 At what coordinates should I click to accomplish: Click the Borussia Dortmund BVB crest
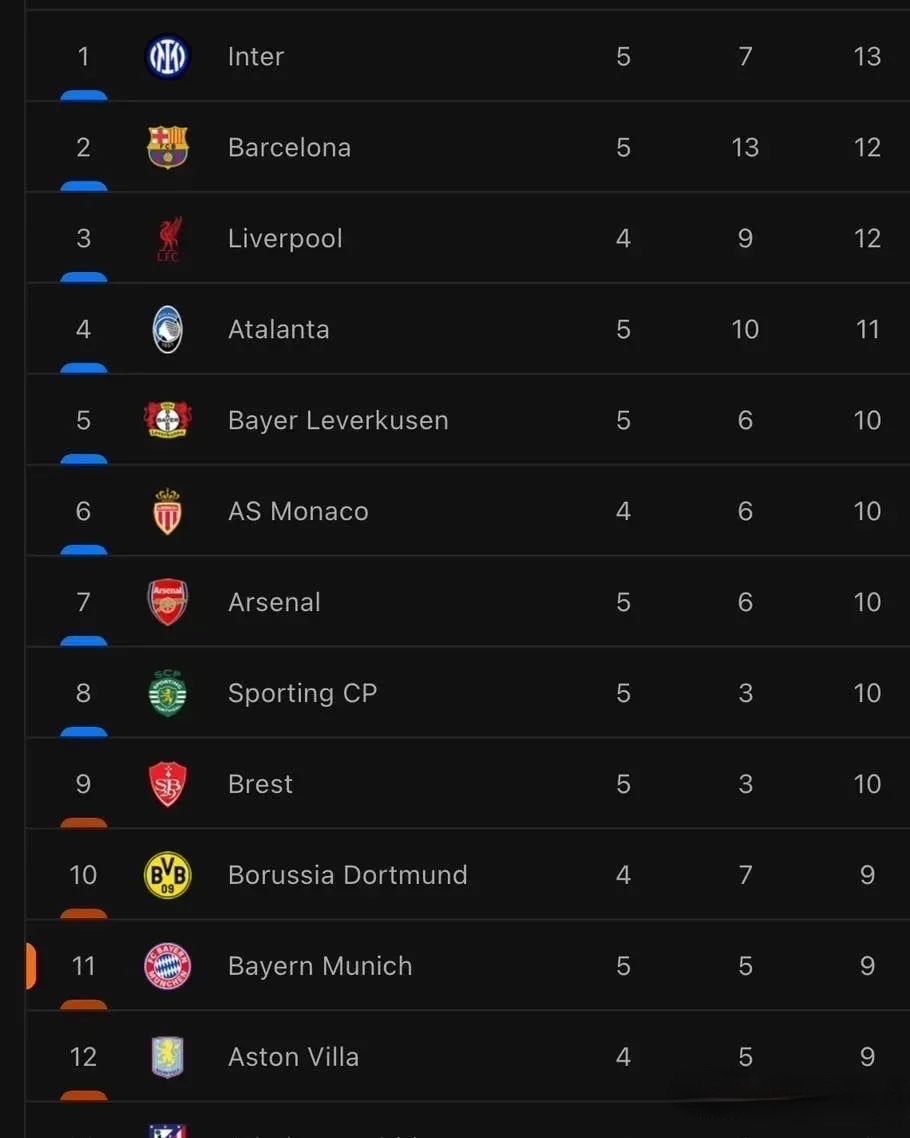coord(167,875)
